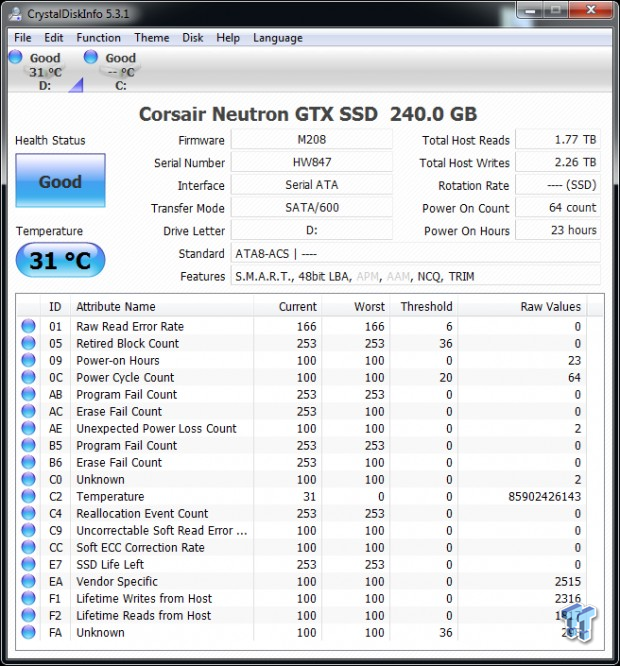
Task: Select the D: drive status orb
Action: [16, 56]
